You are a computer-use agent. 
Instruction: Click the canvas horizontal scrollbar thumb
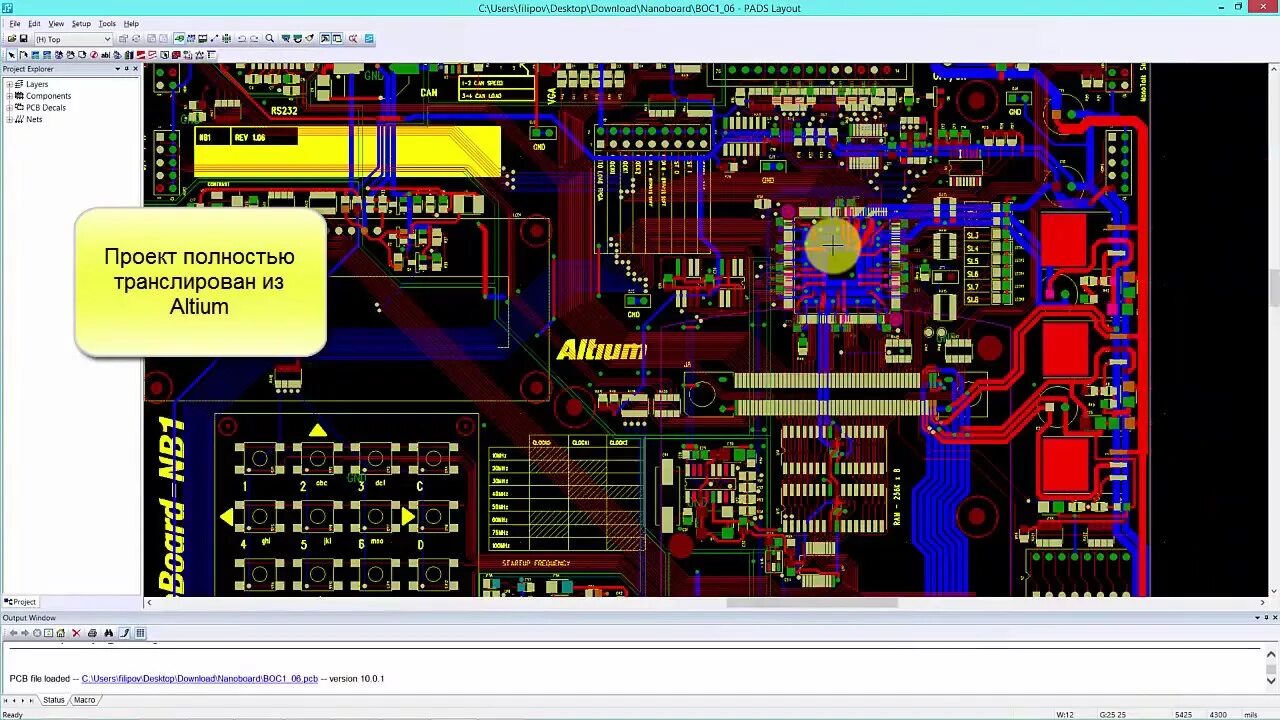[812, 602]
